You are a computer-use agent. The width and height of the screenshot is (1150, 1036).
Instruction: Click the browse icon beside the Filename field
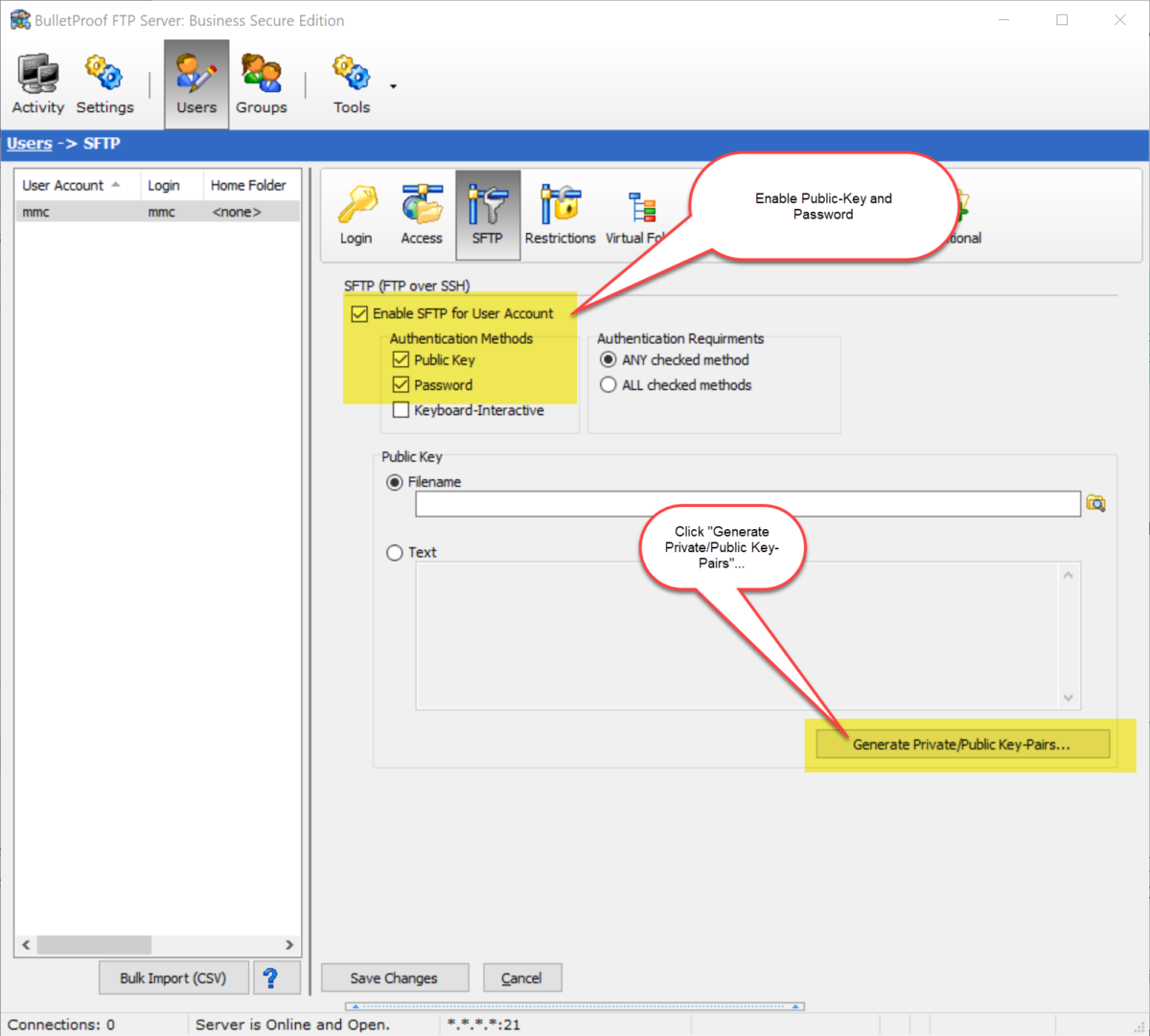[1095, 503]
